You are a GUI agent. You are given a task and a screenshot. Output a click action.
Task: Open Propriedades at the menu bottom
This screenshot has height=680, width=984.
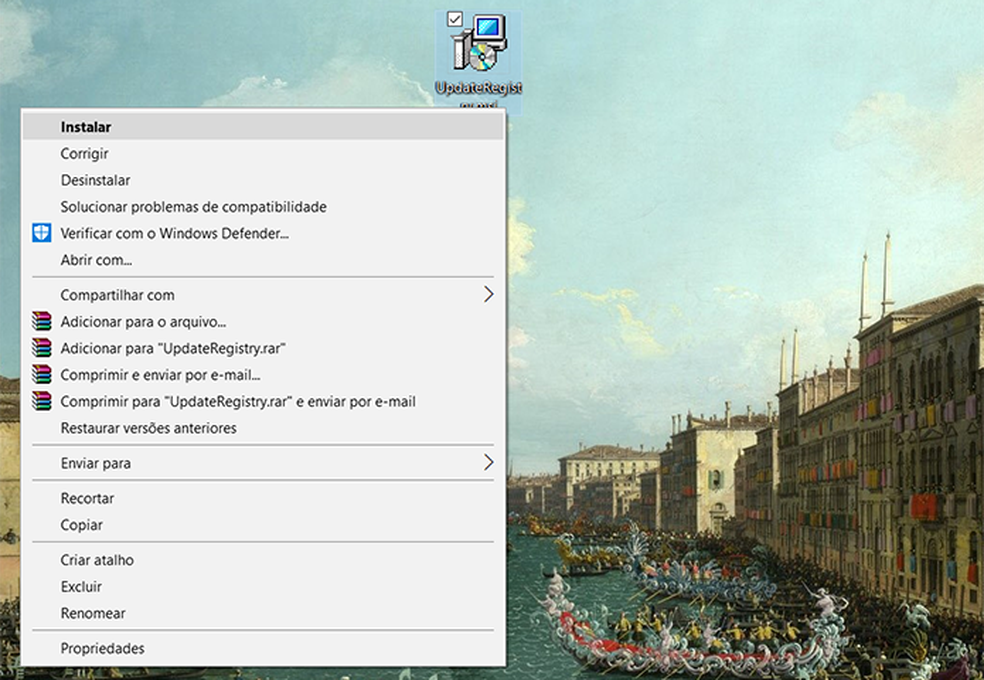point(263,648)
